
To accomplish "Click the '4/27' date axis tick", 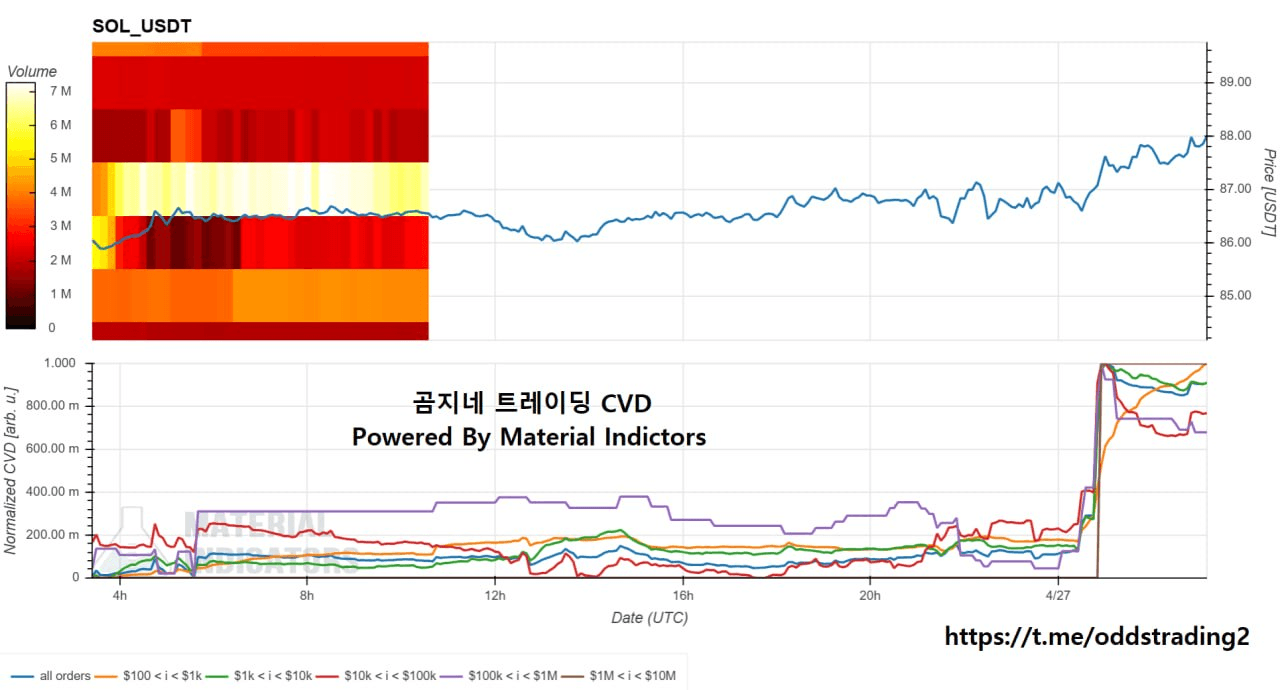I will click(1057, 596).
